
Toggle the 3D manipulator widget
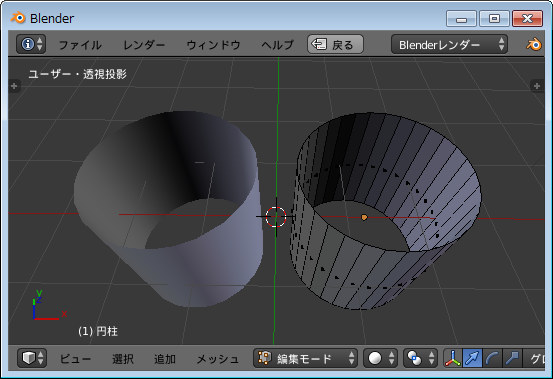pyautogui.click(x=453, y=358)
